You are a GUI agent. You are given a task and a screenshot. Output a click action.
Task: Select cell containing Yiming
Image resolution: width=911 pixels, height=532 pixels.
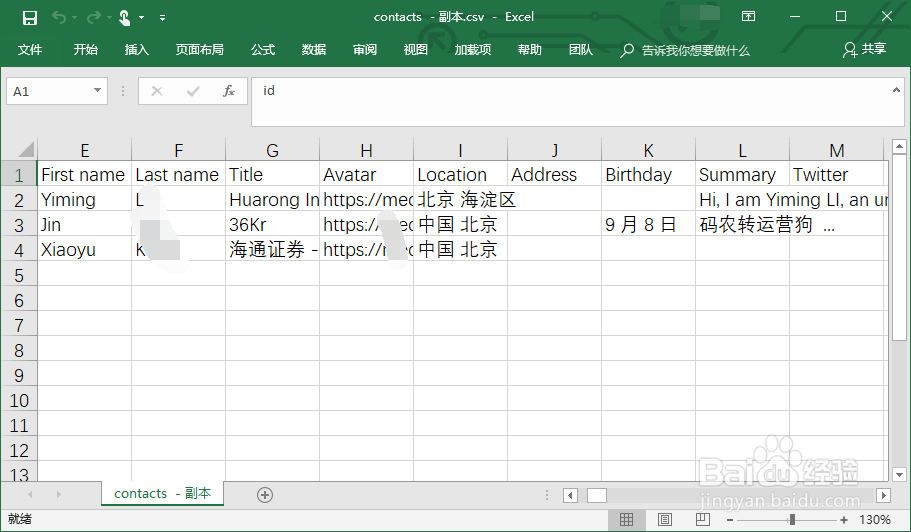click(85, 199)
